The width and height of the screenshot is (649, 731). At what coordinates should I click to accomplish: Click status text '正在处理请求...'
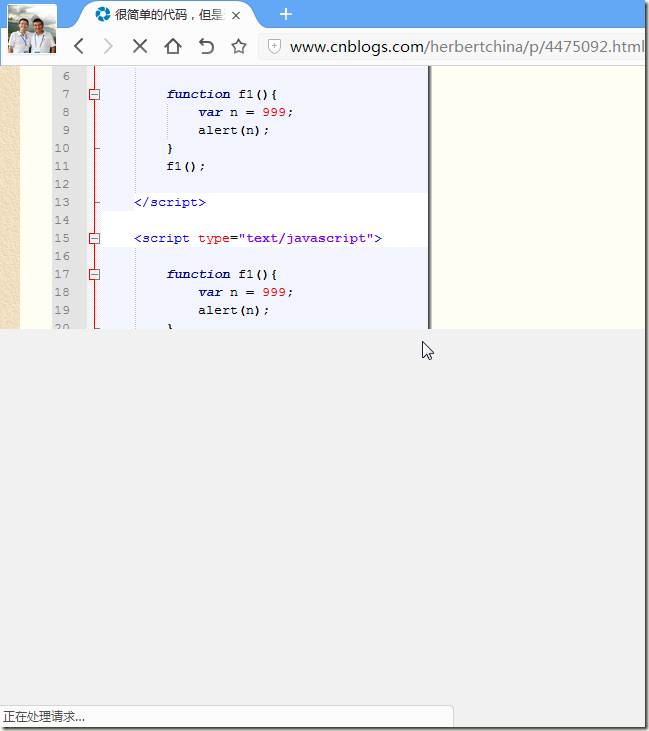44,717
